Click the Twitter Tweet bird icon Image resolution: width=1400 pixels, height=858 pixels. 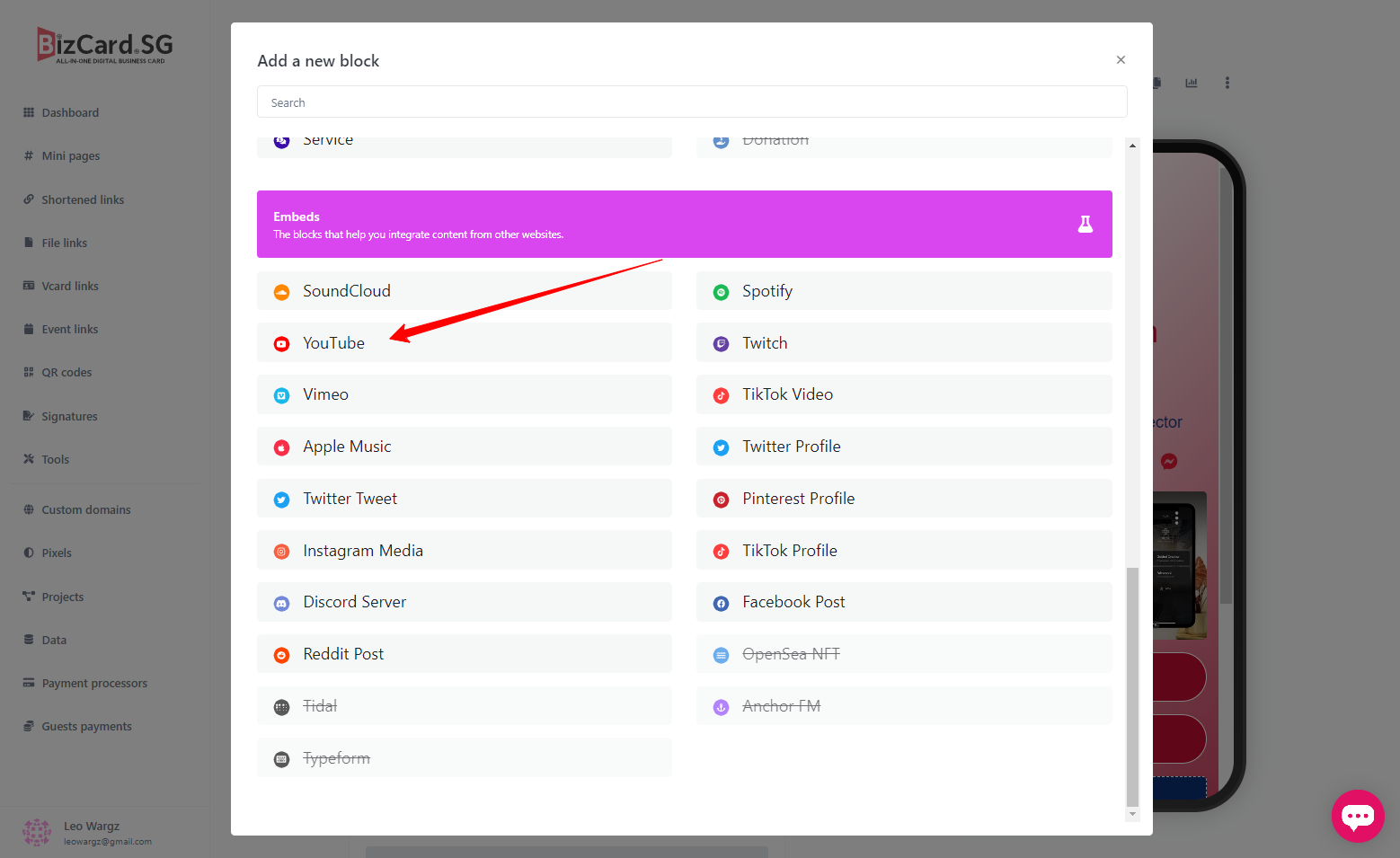281,500
